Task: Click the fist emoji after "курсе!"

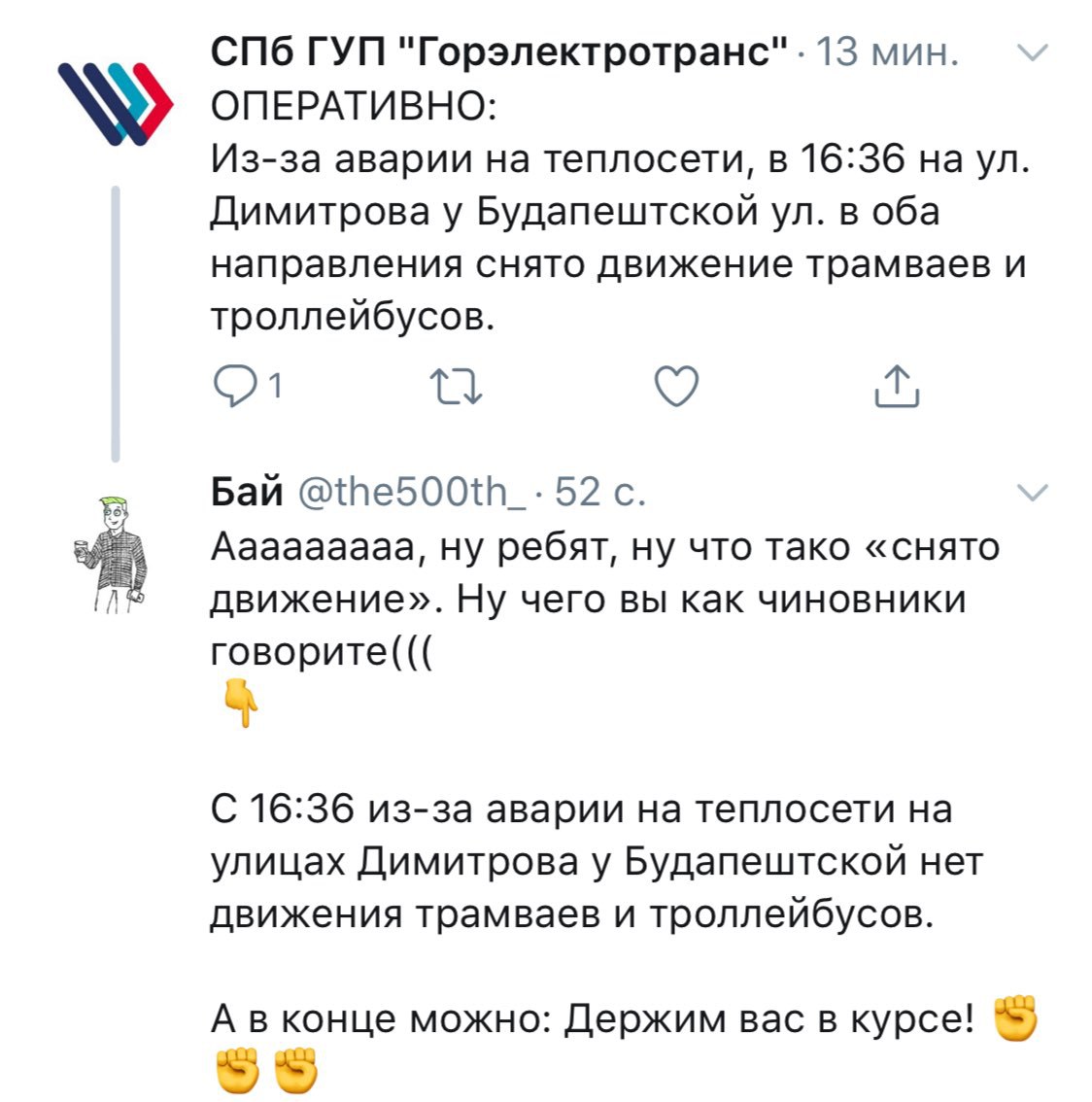Action: 1012,1018
